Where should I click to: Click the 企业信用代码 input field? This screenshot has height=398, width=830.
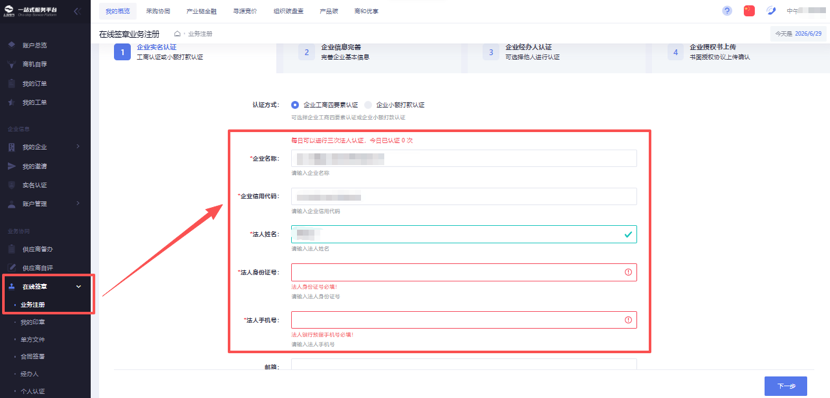tap(464, 196)
